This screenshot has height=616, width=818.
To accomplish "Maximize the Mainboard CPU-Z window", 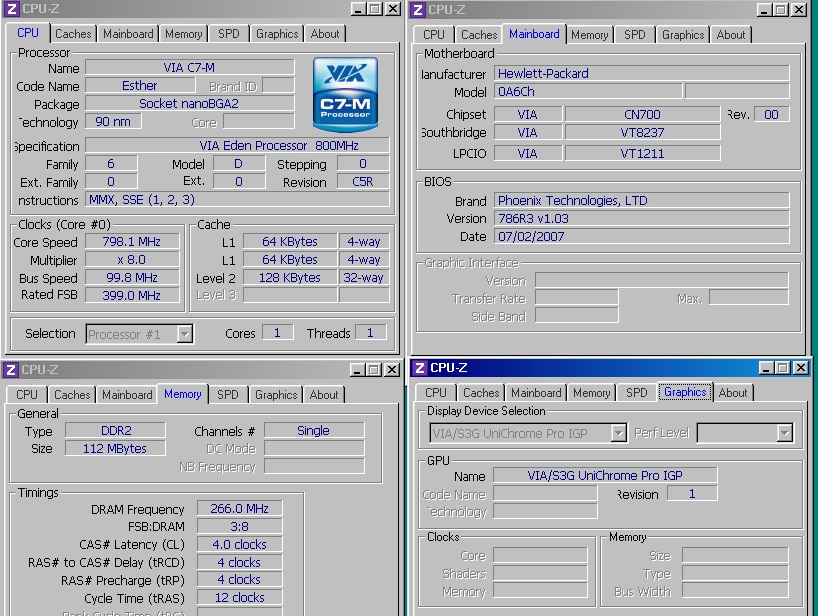I will click(781, 9).
